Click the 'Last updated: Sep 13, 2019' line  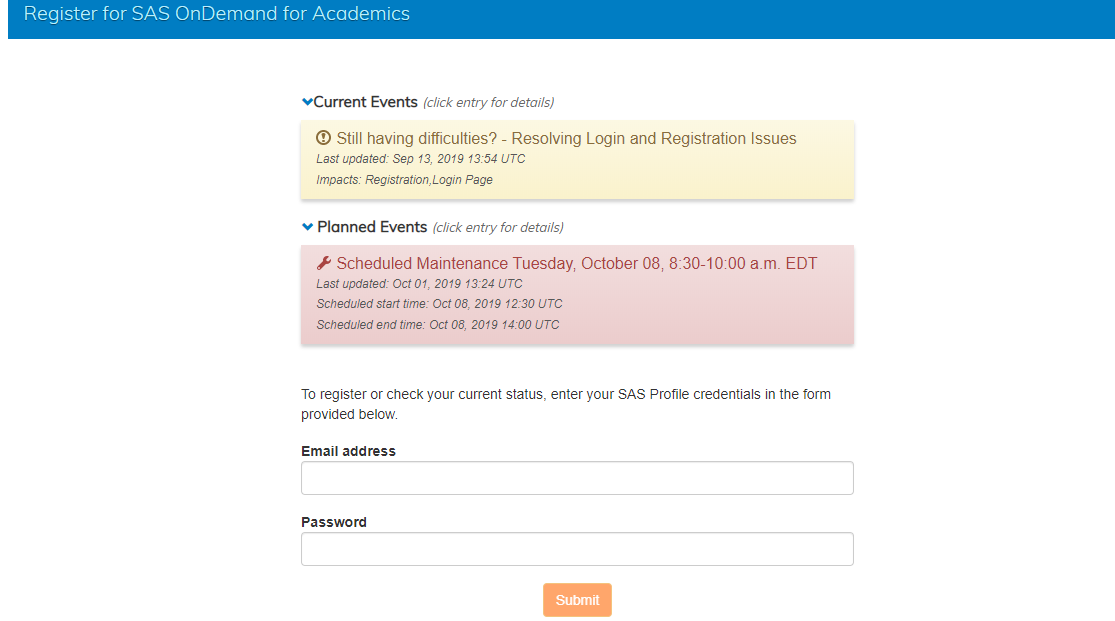coord(420,159)
